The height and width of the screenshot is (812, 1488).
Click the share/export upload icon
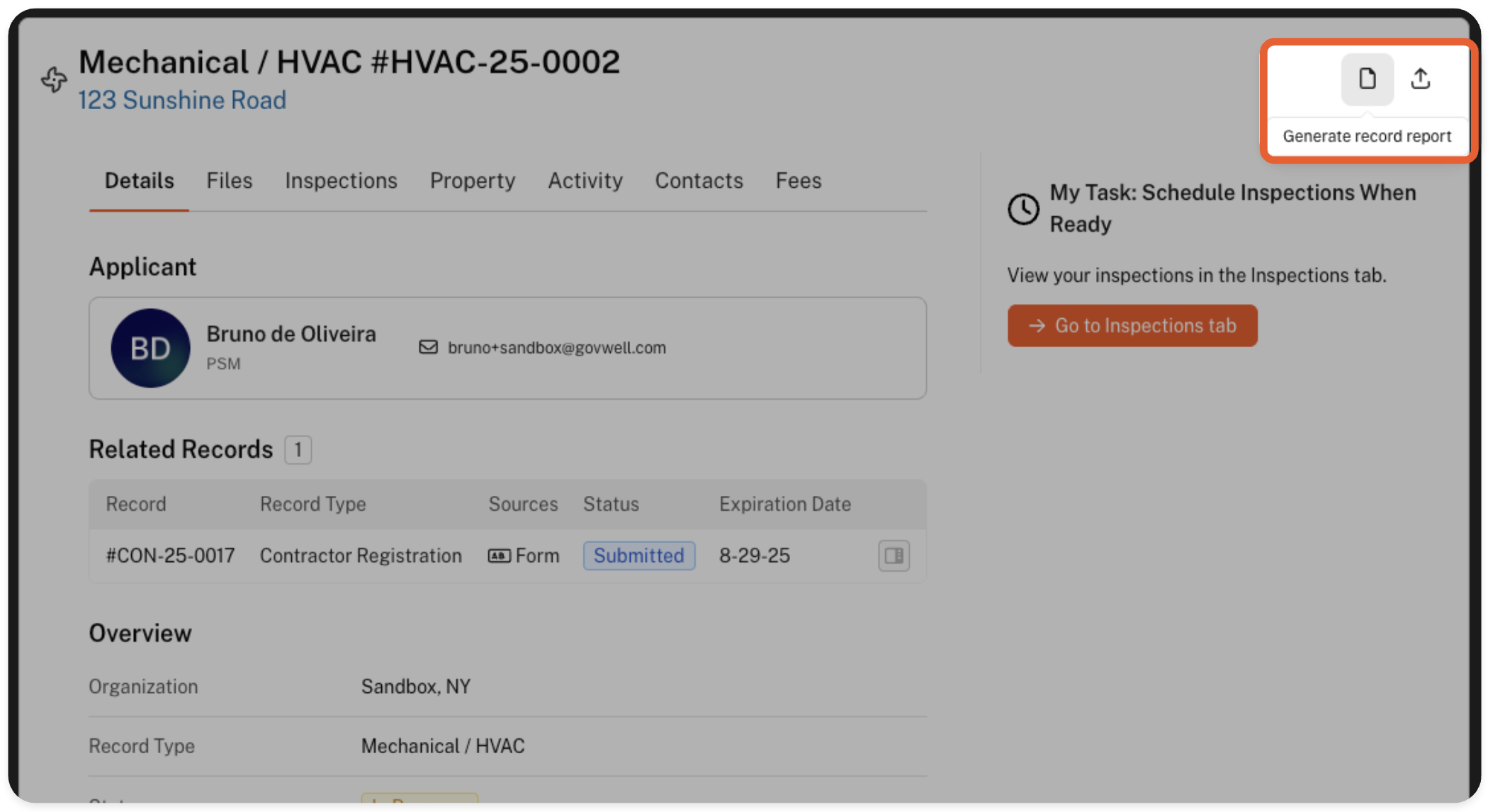click(1420, 79)
